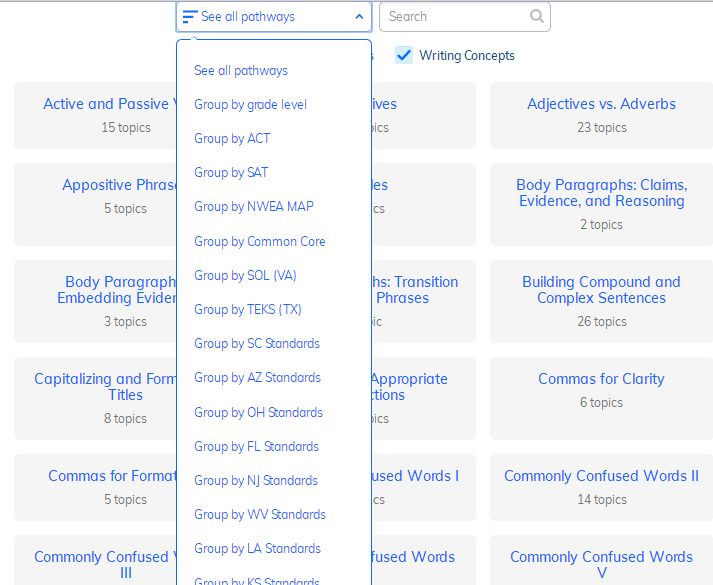
Task: Open Building Compound and Complex Sentences
Action: click(x=601, y=290)
